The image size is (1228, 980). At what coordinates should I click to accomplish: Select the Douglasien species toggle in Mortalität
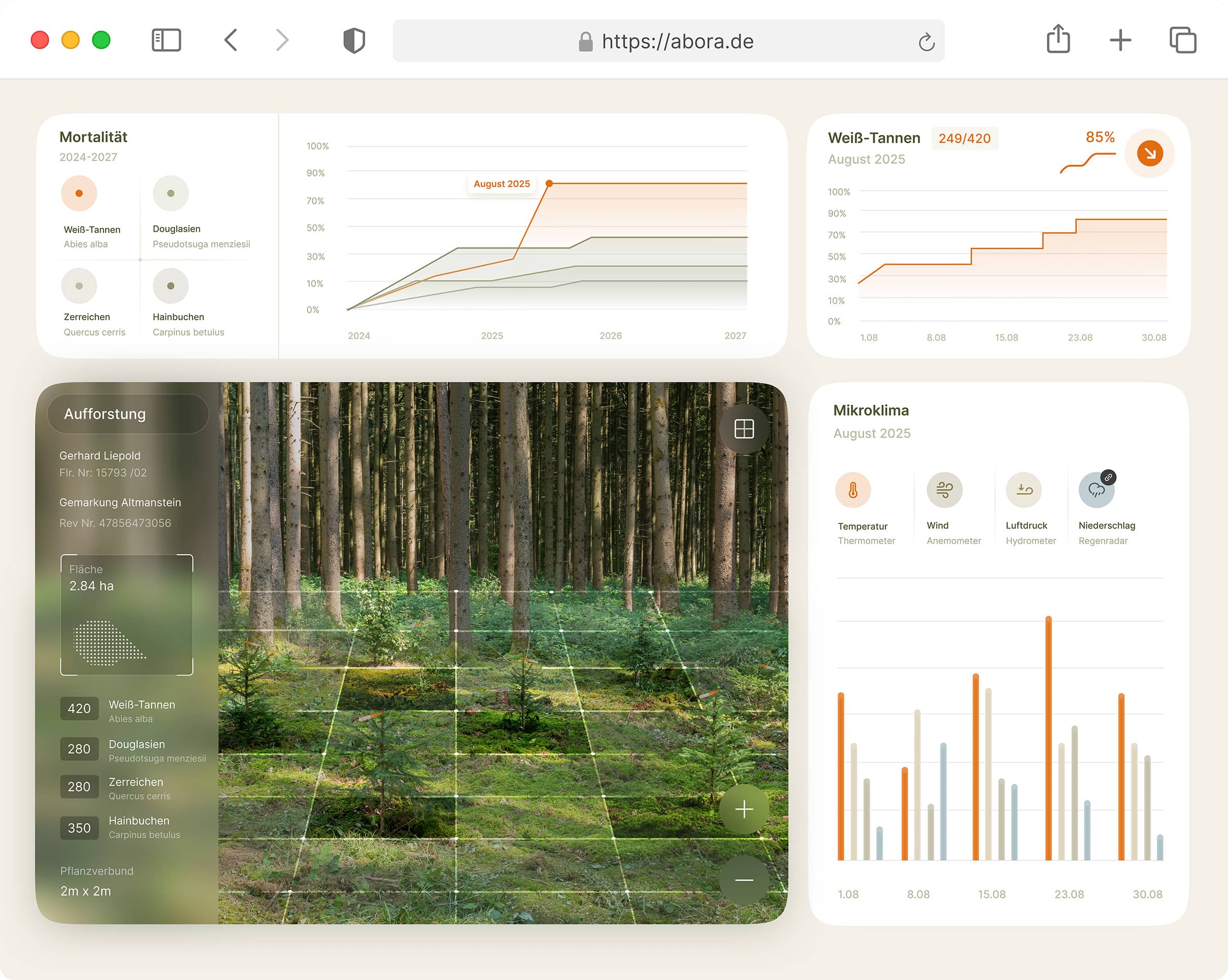point(170,193)
